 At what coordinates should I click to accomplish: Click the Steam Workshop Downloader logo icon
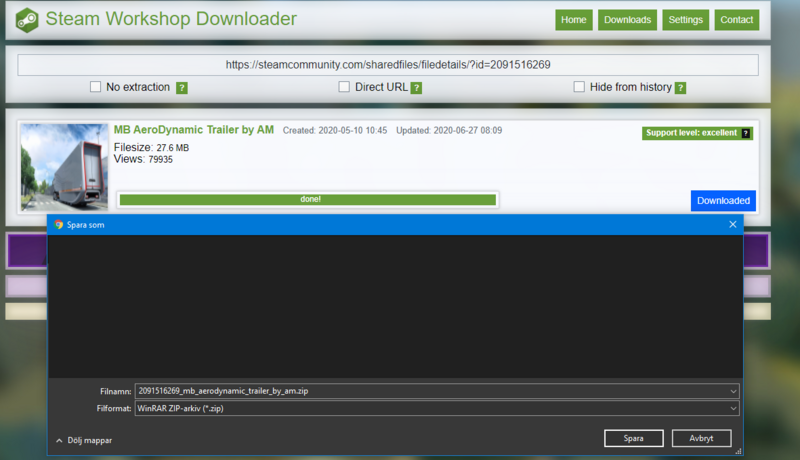click(x=27, y=20)
